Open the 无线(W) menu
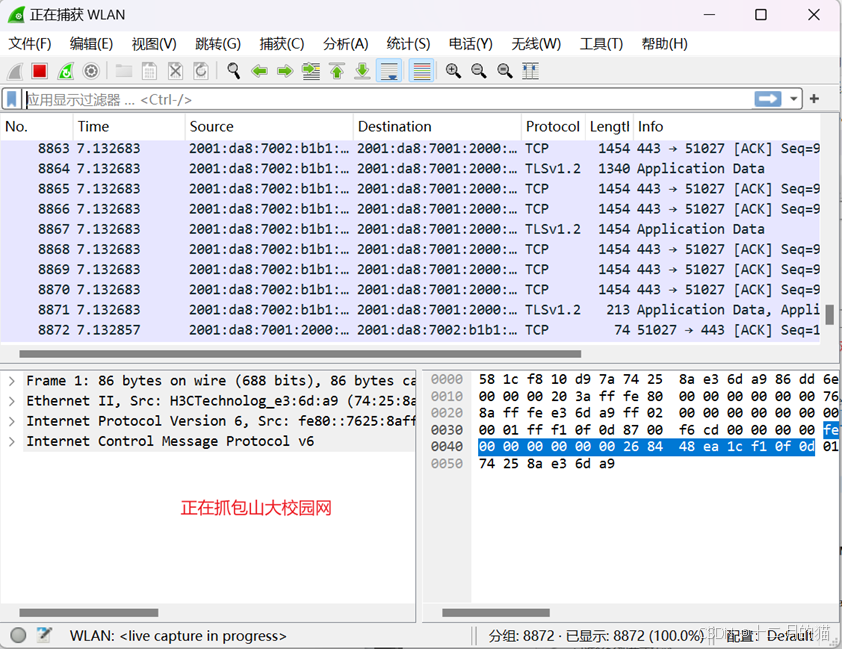Screen dimensions: 842x649 click(x=536, y=44)
